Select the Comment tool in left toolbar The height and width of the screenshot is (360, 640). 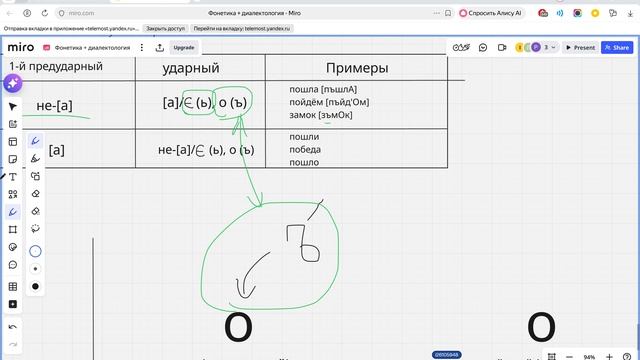coord(13,265)
